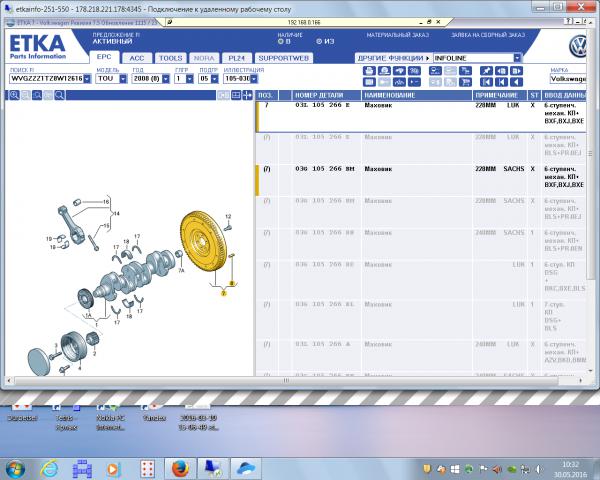Open the ГЛГР main group dropdown
The image size is (600, 480).
point(190,78)
